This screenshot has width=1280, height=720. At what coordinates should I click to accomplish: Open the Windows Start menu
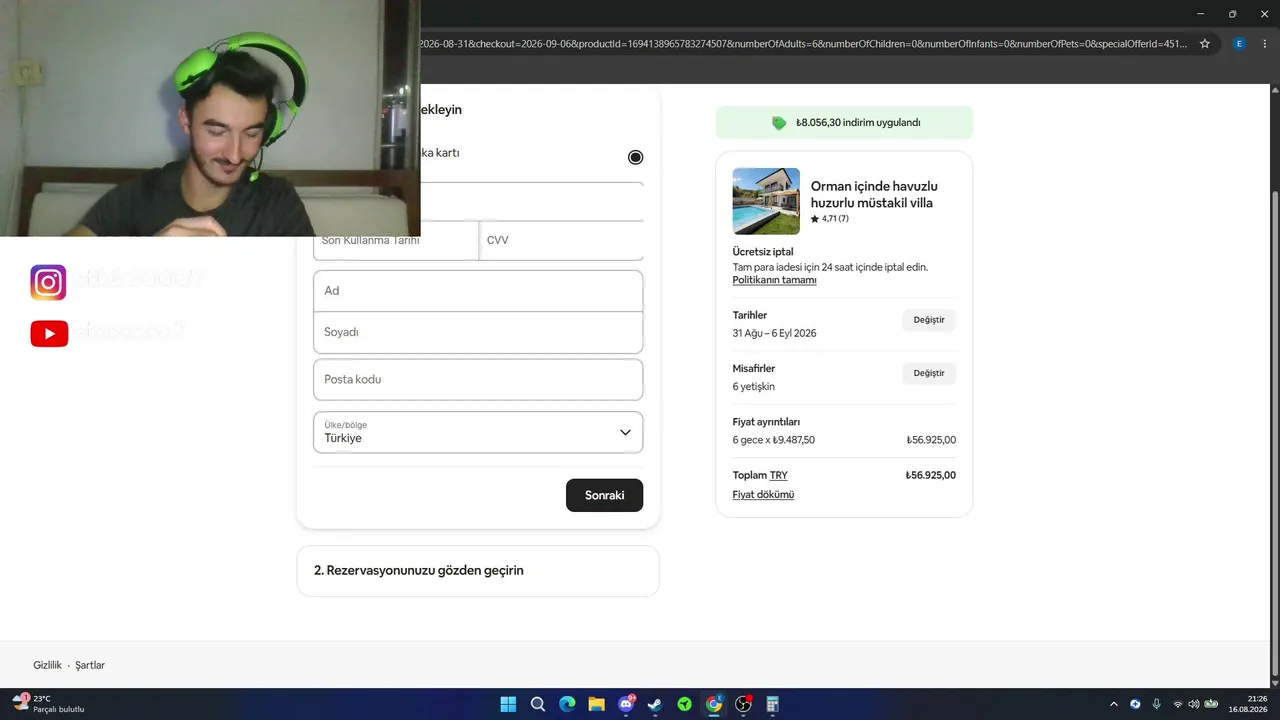pos(508,704)
